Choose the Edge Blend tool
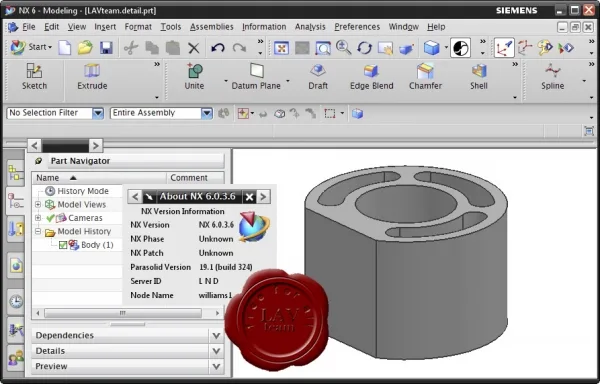Viewport: 600px width, 384px height. pyautogui.click(x=372, y=76)
